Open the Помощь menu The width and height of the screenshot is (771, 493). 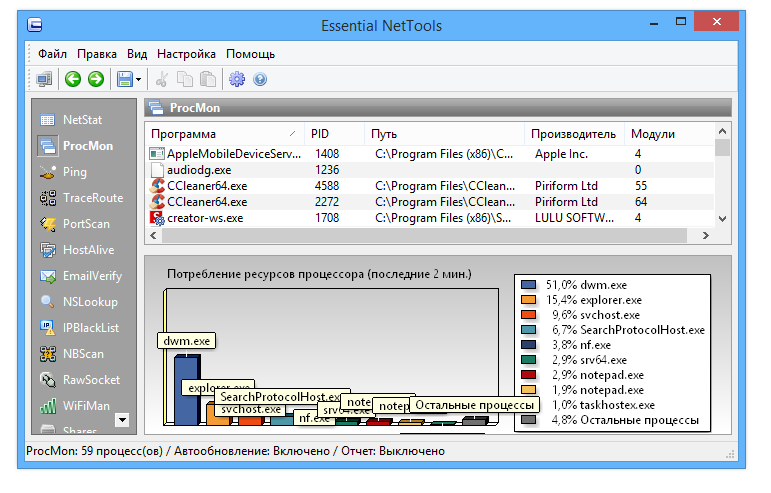(x=250, y=54)
